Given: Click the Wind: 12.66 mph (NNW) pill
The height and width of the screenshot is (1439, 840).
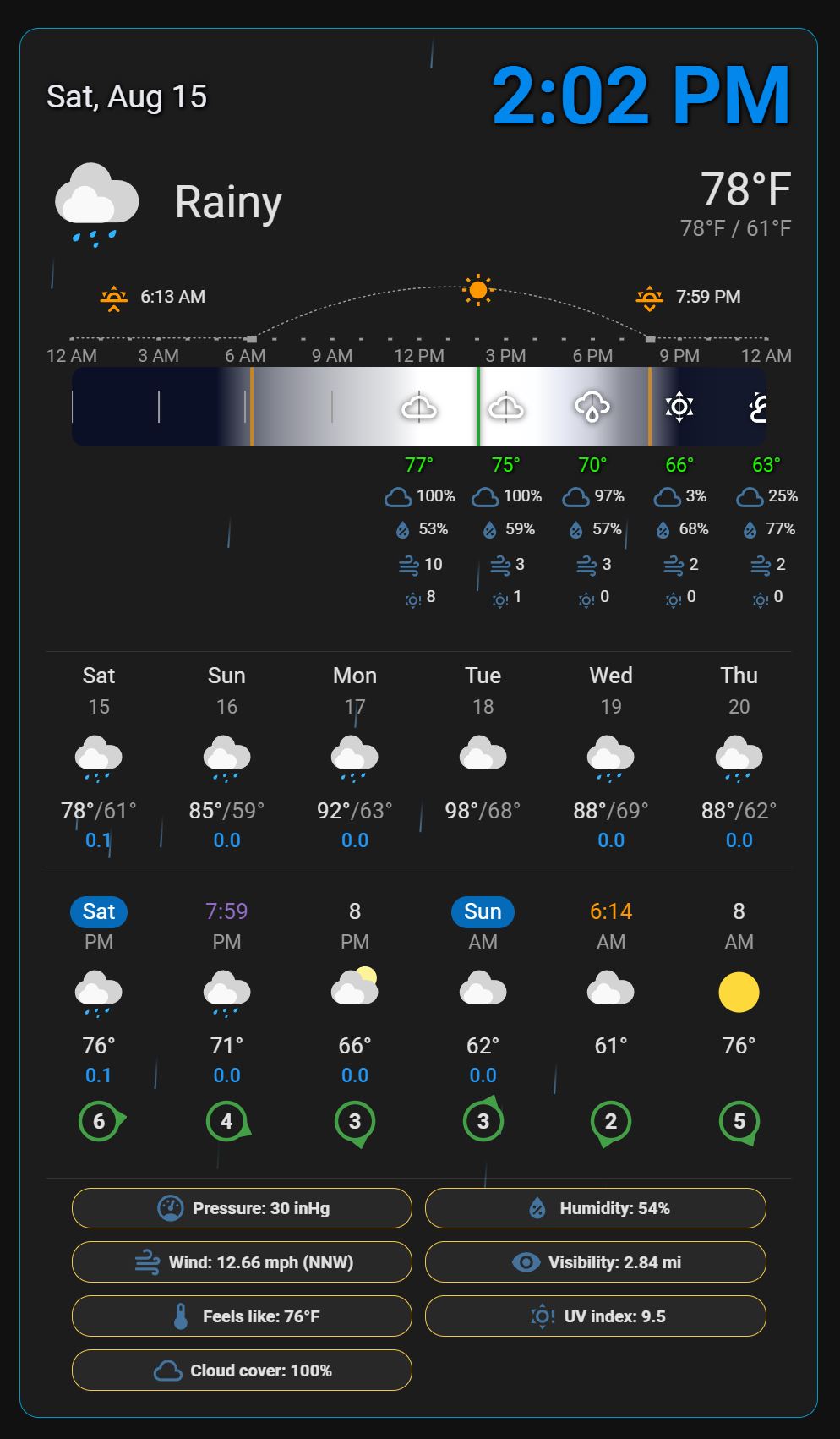Looking at the screenshot, I should [242, 1262].
